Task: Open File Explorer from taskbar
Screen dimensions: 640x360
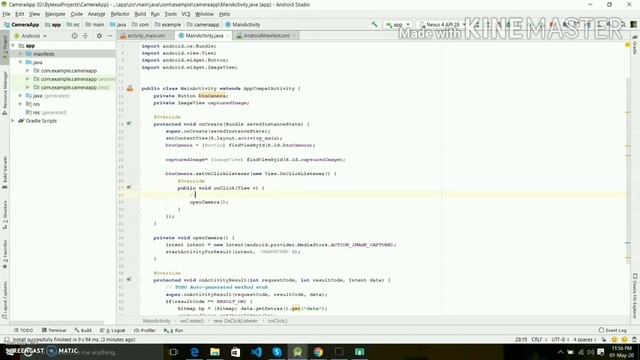Action: click(x=215, y=352)
